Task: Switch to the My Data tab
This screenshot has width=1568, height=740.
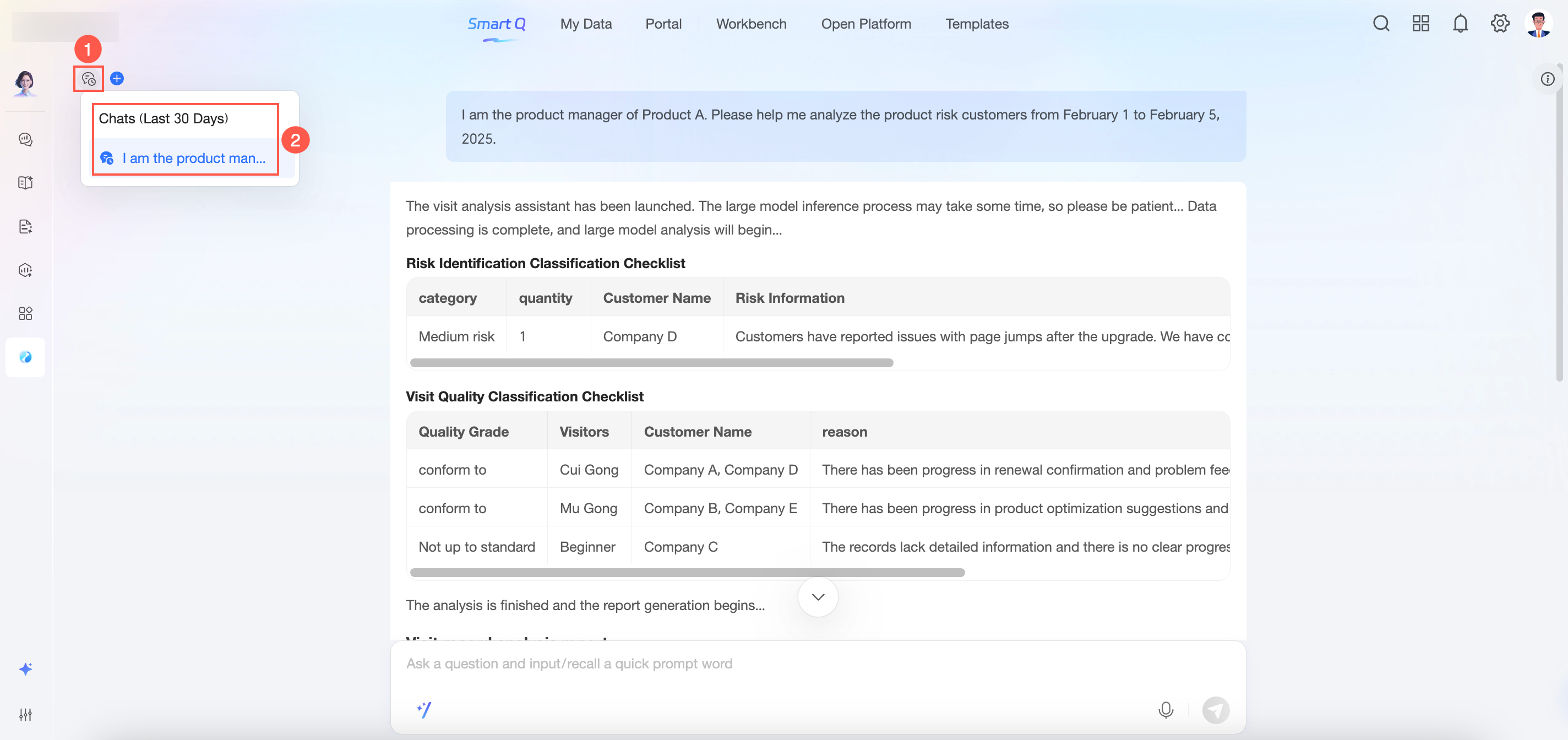Action: (586, 24)
